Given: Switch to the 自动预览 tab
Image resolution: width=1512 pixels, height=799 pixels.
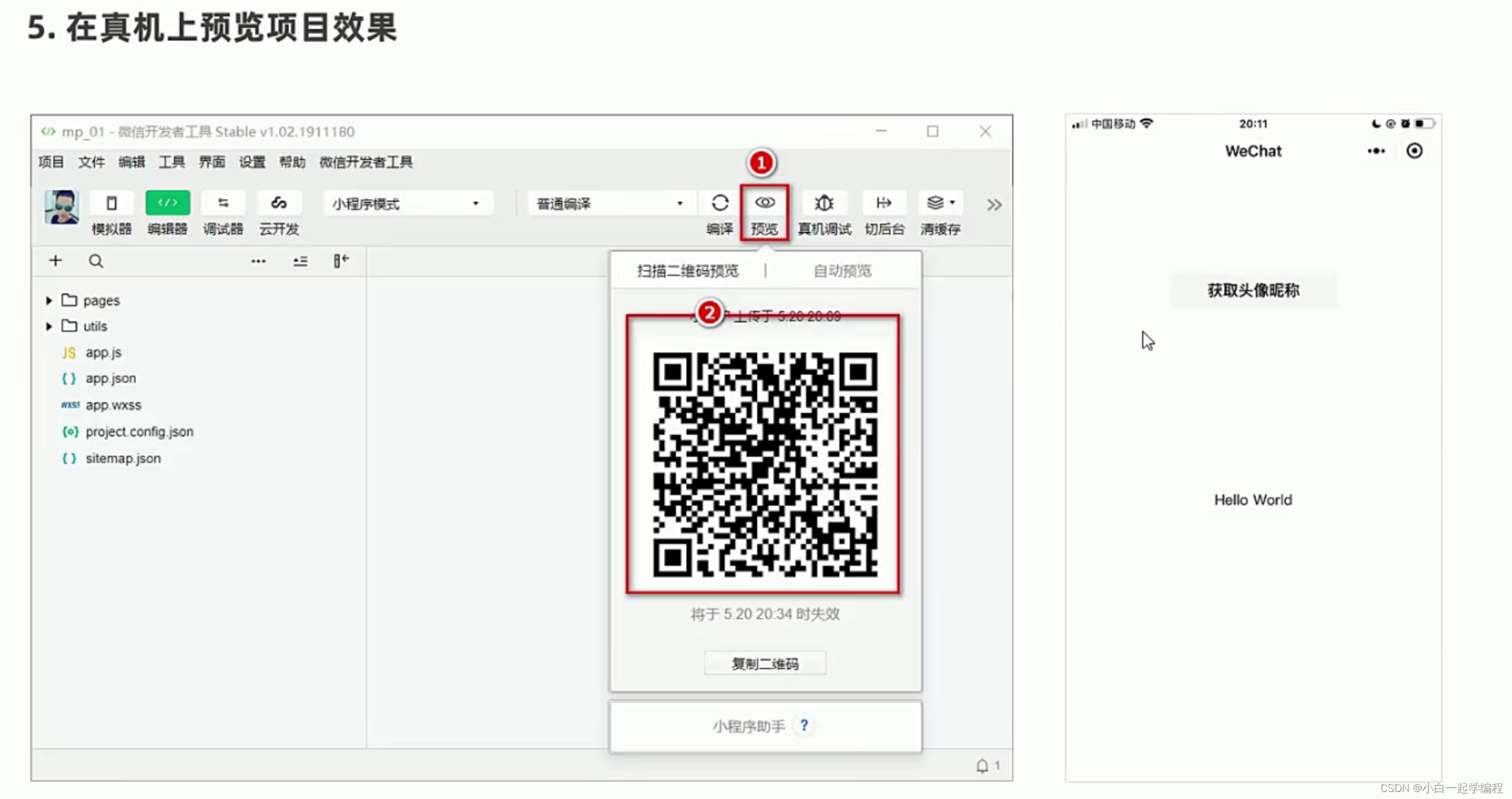Looking at the screenshot, I should pyautogui.click(x=842, y=271).
